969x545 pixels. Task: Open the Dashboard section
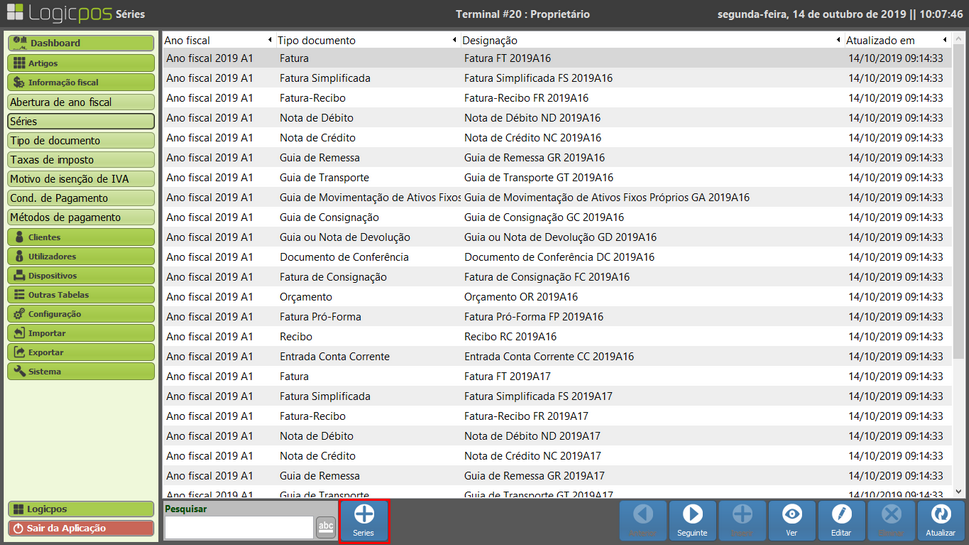point(80,43)
